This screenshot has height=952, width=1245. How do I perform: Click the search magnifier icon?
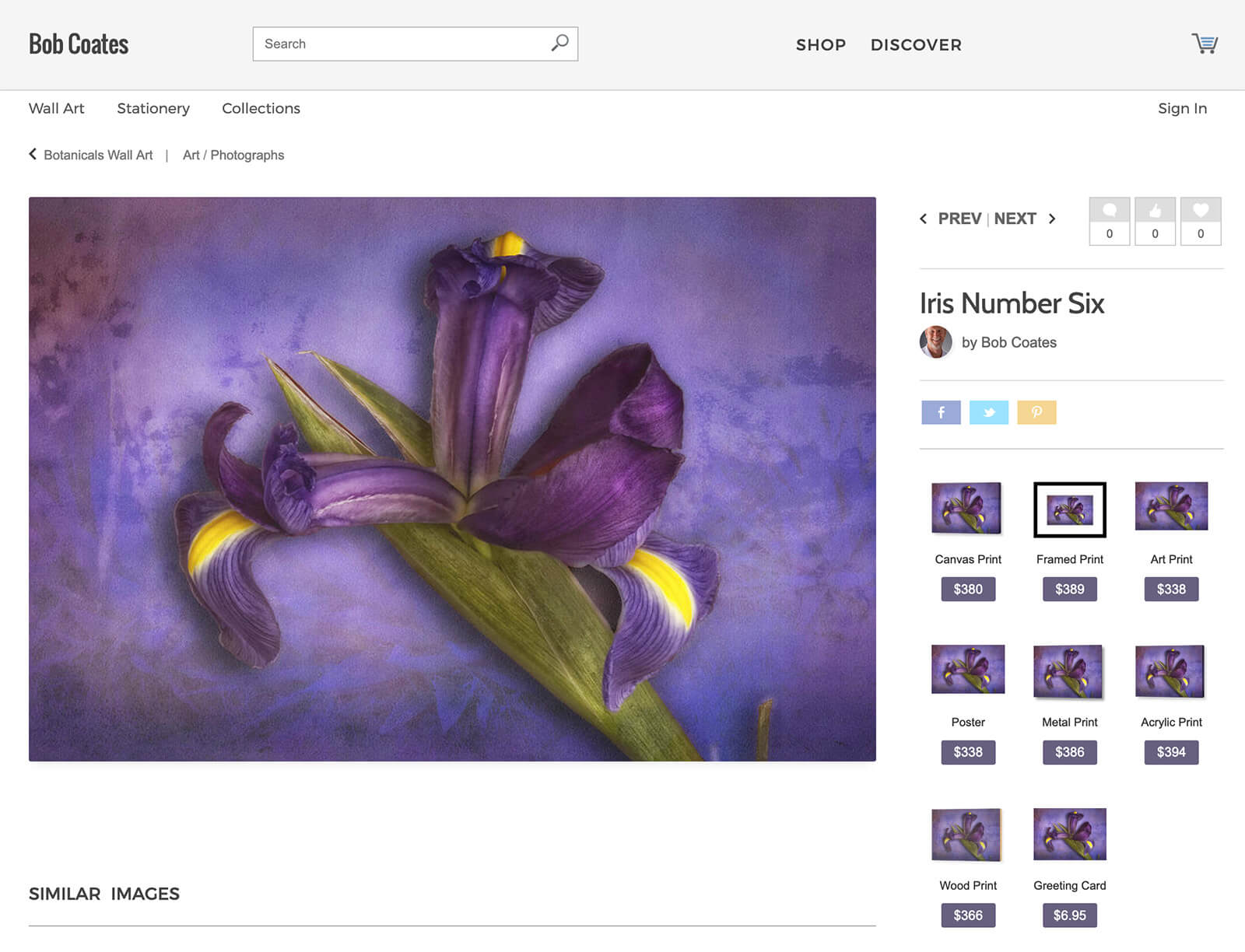tap(559, 44)
